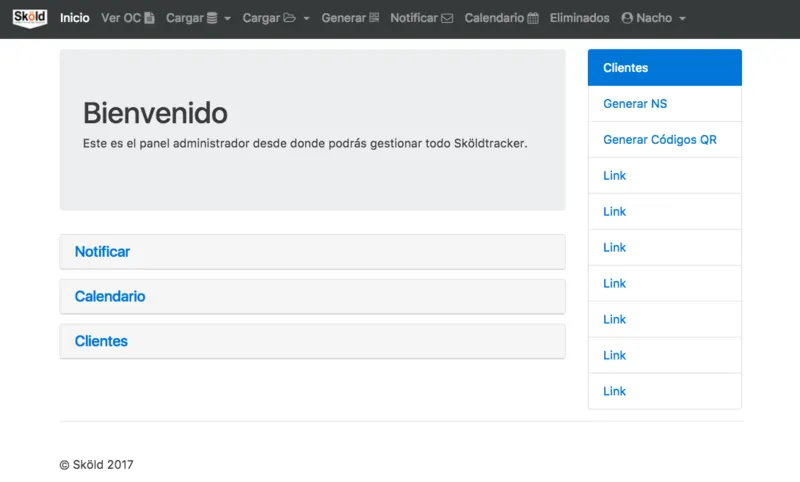
Task: Open the Nacho user dropdown arrow
Action: [x=682, y=18]
